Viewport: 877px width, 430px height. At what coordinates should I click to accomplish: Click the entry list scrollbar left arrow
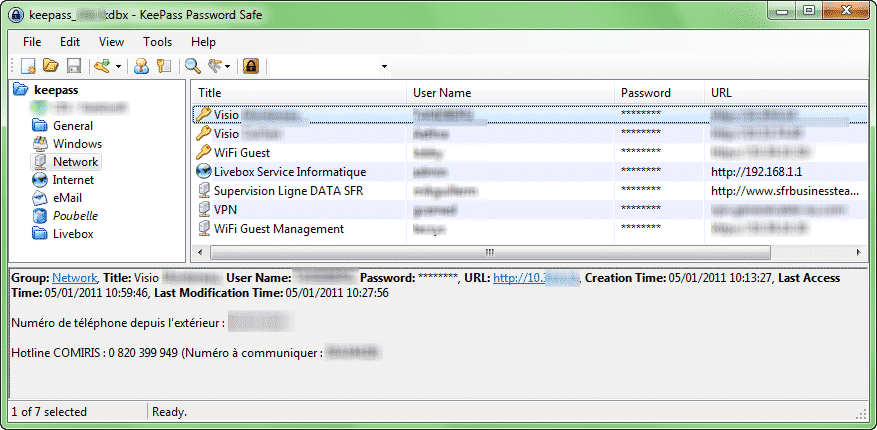tap(200, 253)
